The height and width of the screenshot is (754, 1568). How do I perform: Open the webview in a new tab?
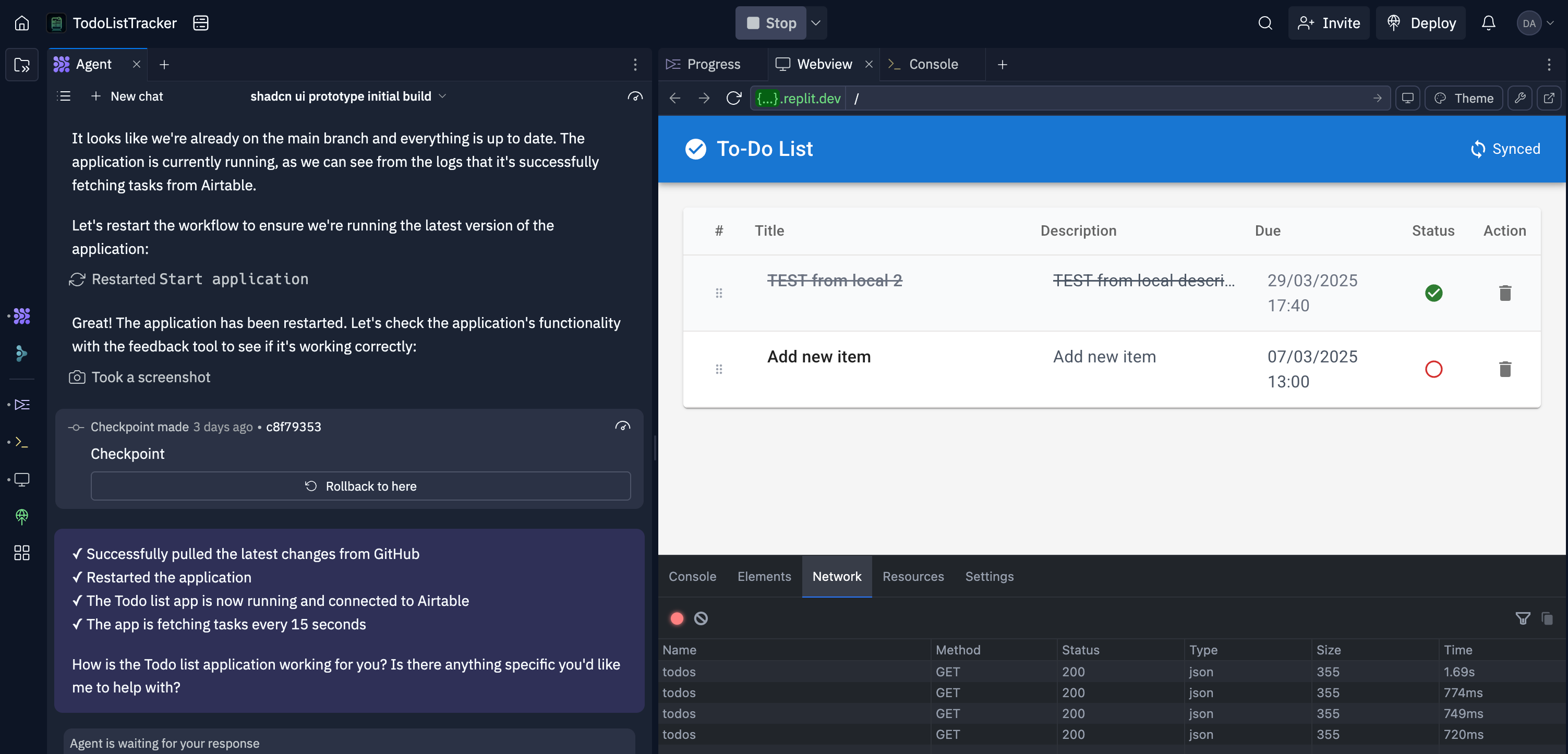pyautogui.click(x=1549, y=98)
